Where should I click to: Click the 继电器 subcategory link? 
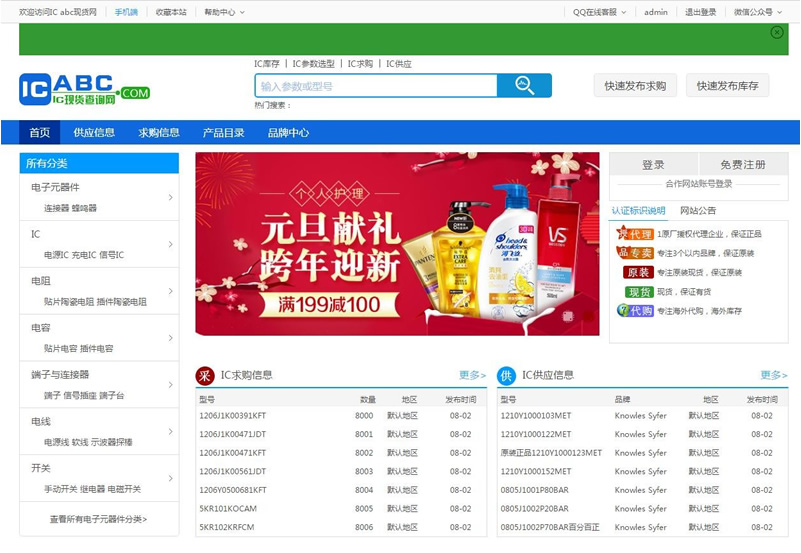[92, 489]
